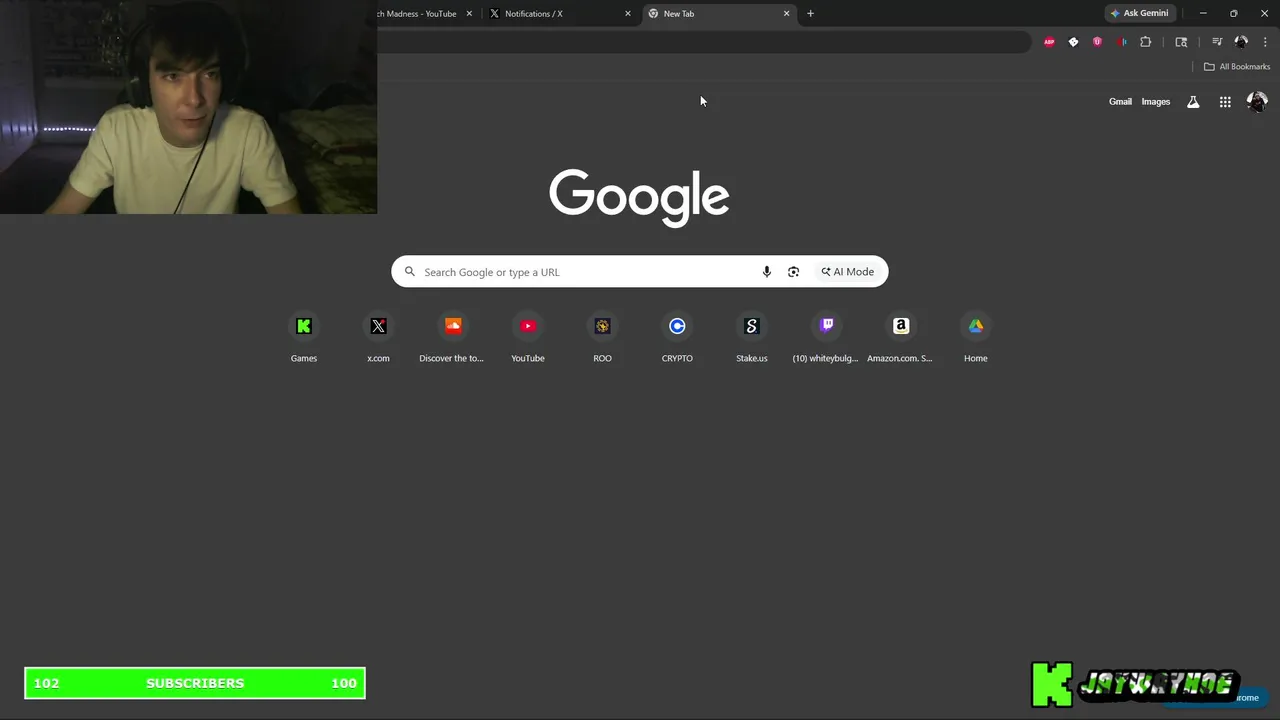Open Google Images link

pos(1155,102)
